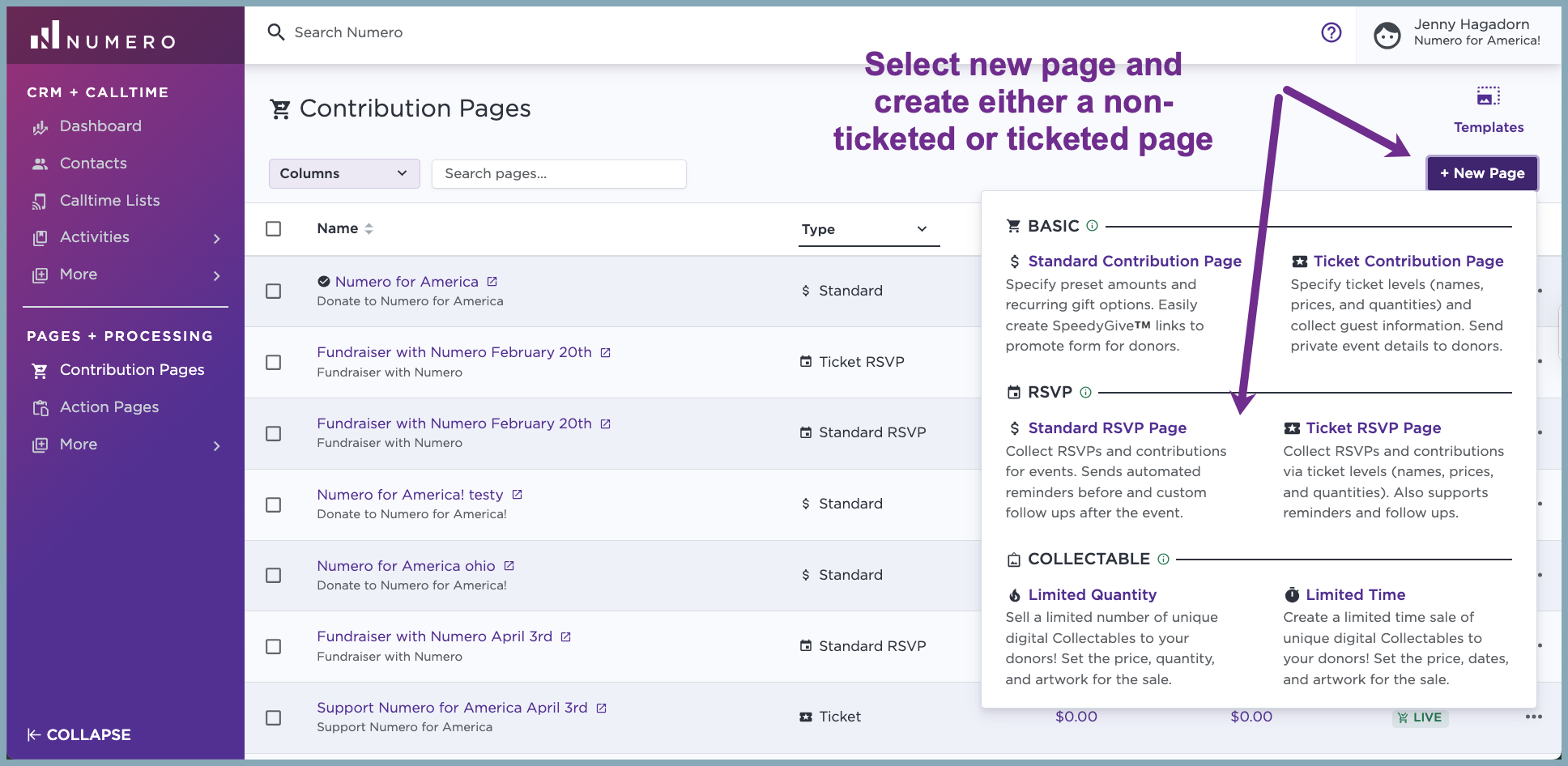Click Jenny Hagadorn account name
This screenshot has height=766, width=1568.
click(1472, 24)
